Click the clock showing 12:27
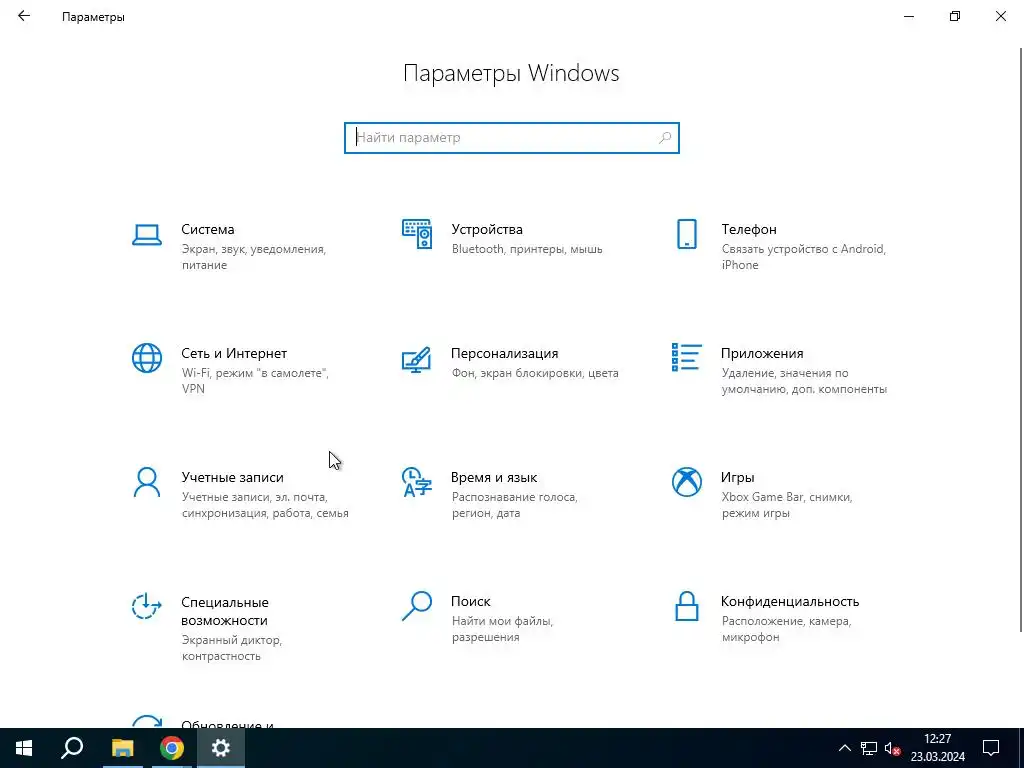1024x768 pixels. tap(937, 739)
